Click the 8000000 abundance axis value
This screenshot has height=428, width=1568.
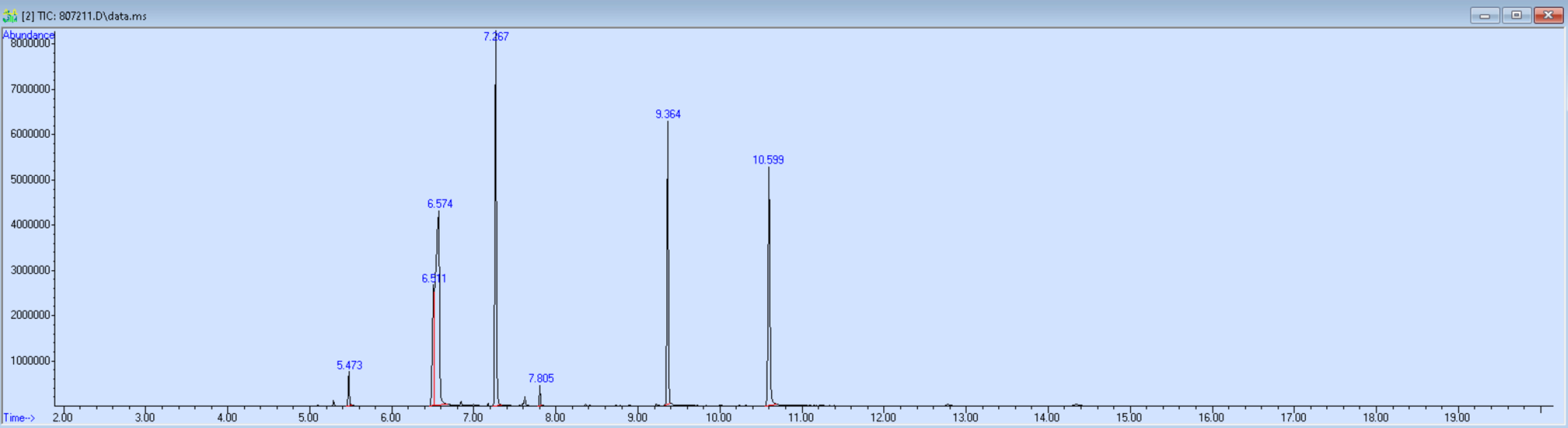(x=30, y=44)
